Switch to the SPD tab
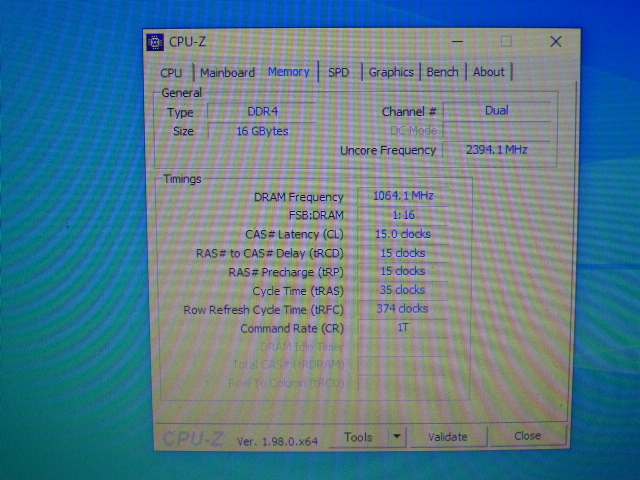640x480 pixels. [x=339, y=73]
